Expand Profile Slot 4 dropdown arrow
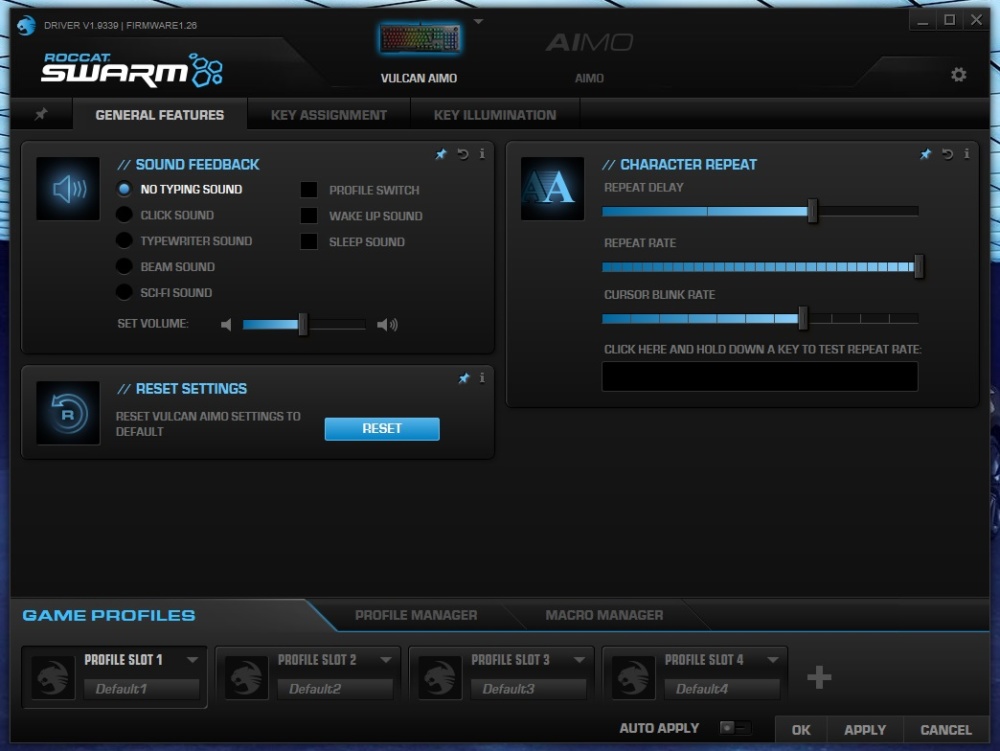 pos(773,660)
